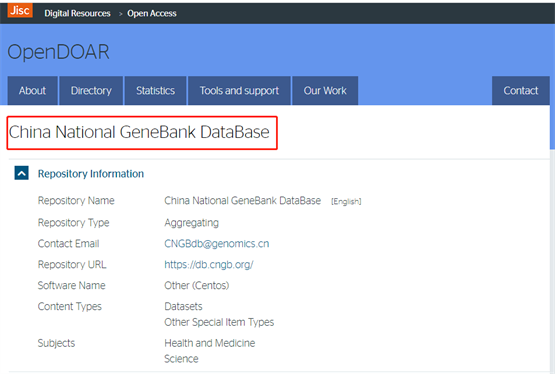
Task: Click the Contact button
Action: coord(521,91)
